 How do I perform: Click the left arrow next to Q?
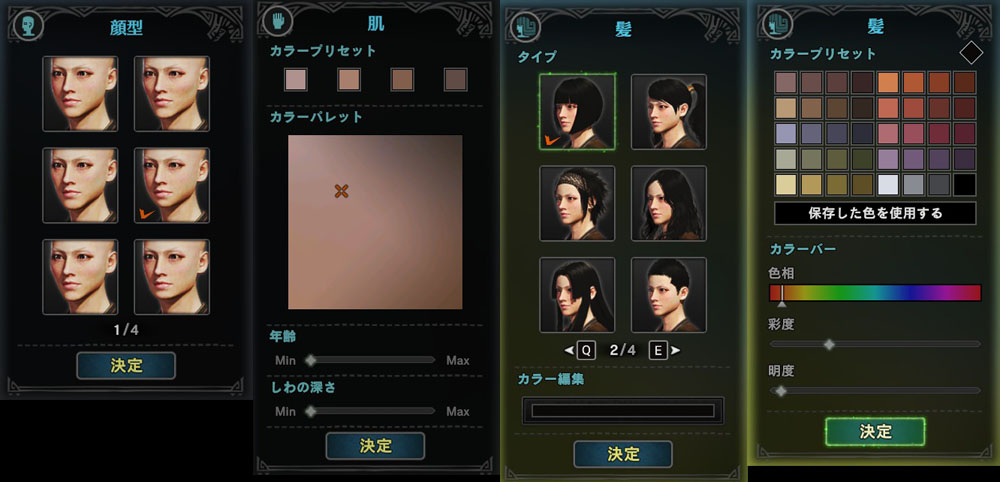[569, 350]
